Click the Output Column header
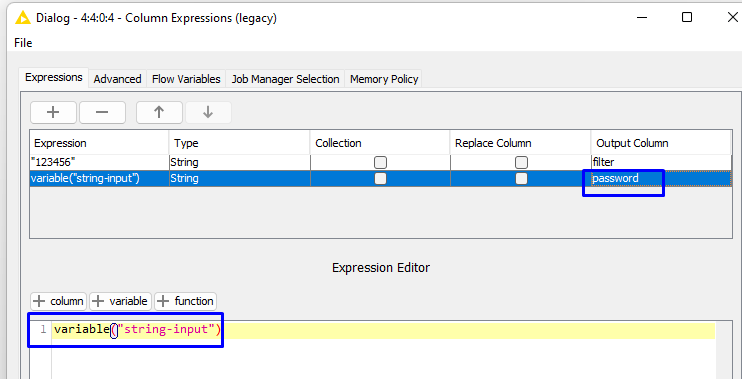 661,143
